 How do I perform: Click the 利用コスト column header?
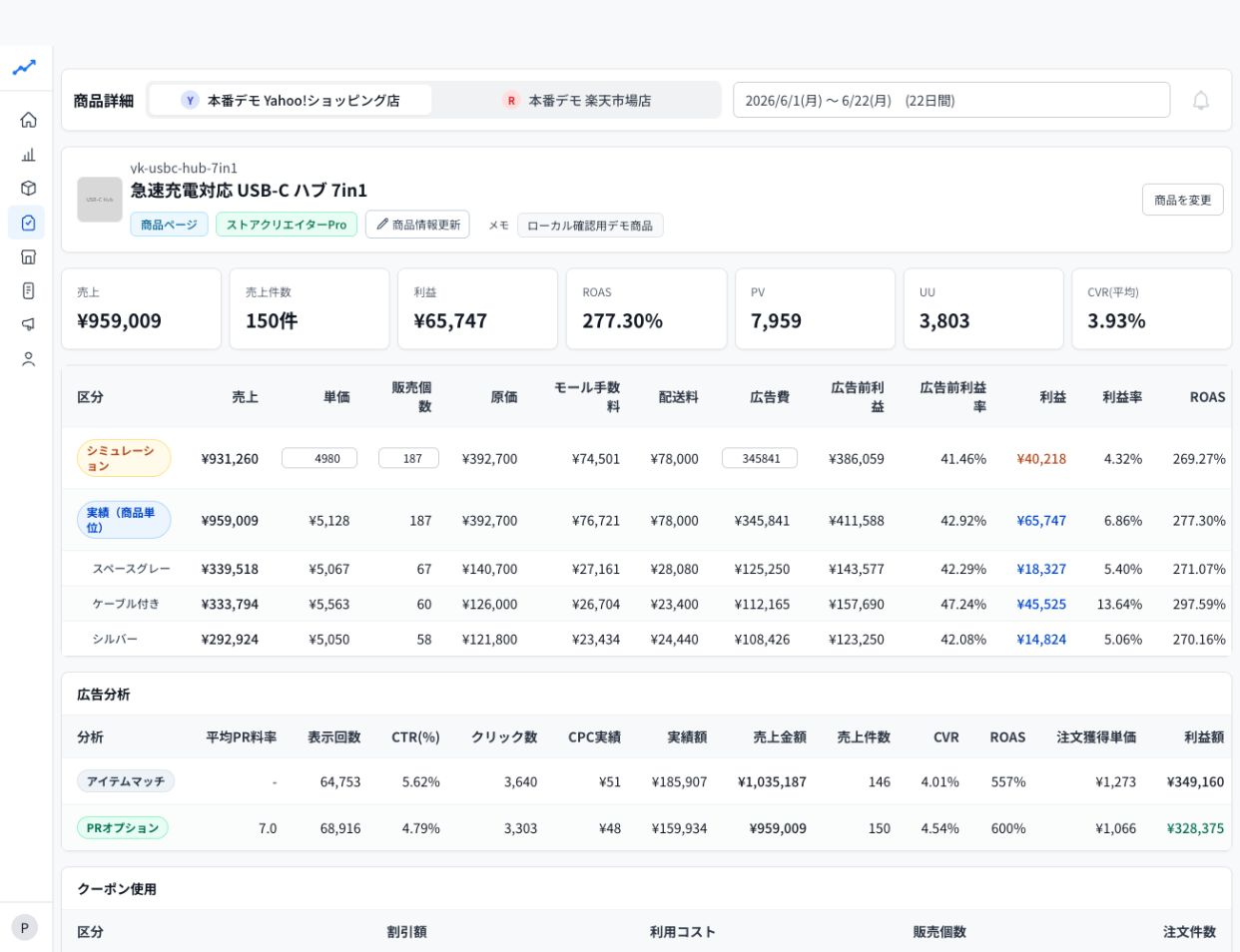(682, 932)
